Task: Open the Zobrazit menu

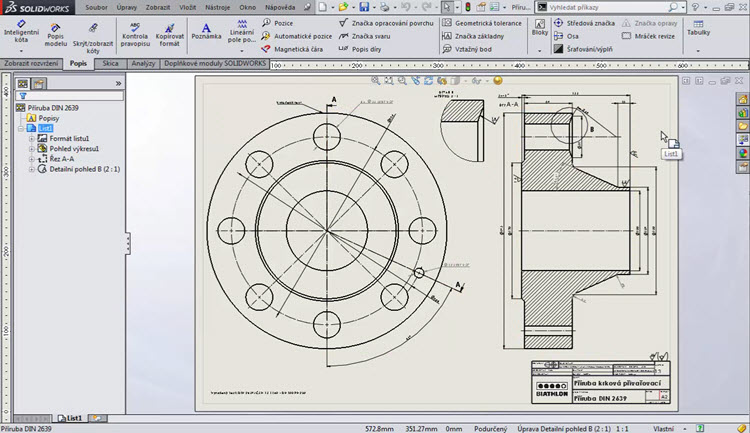Action: click(158, 7)
